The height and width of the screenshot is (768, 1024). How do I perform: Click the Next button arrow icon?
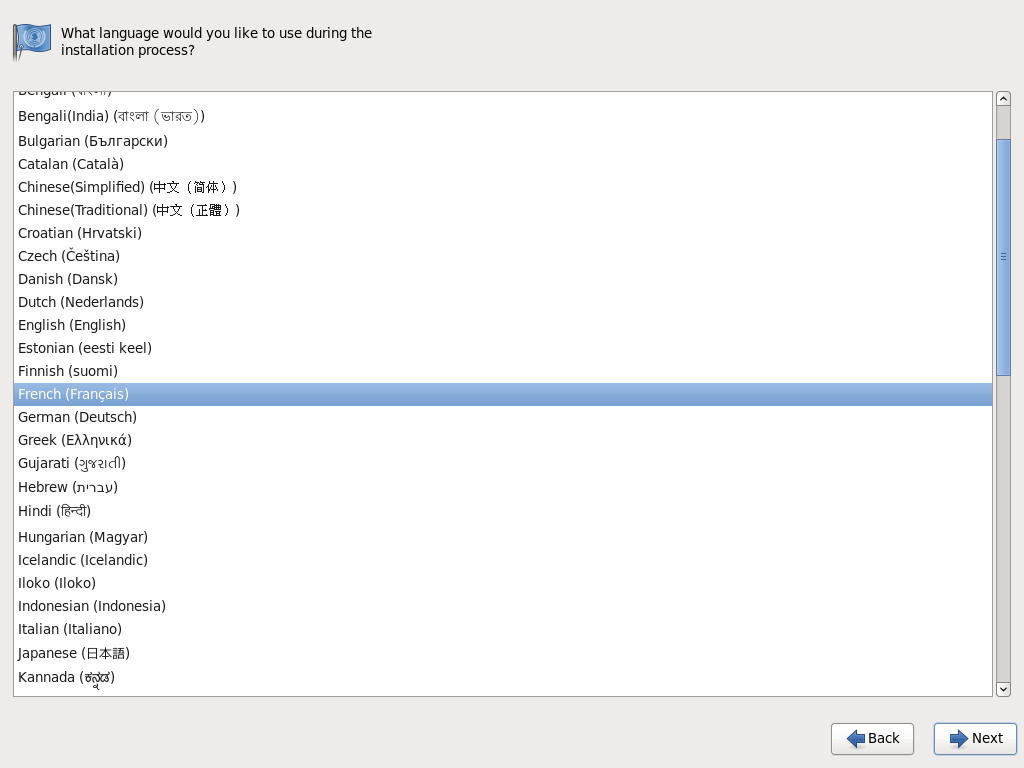coord(958,738)
